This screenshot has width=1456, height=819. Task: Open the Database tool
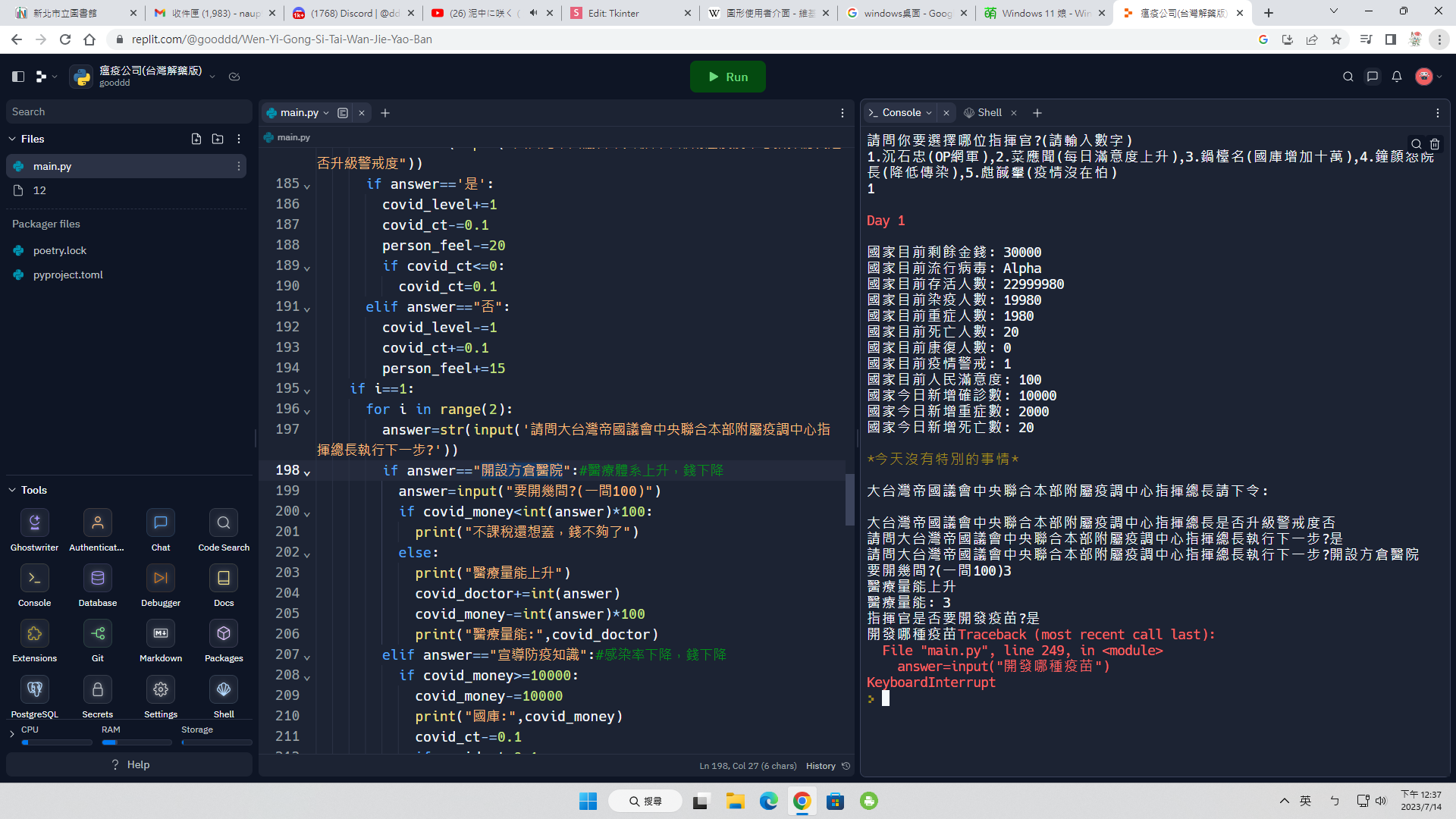(x=98, y=579)
